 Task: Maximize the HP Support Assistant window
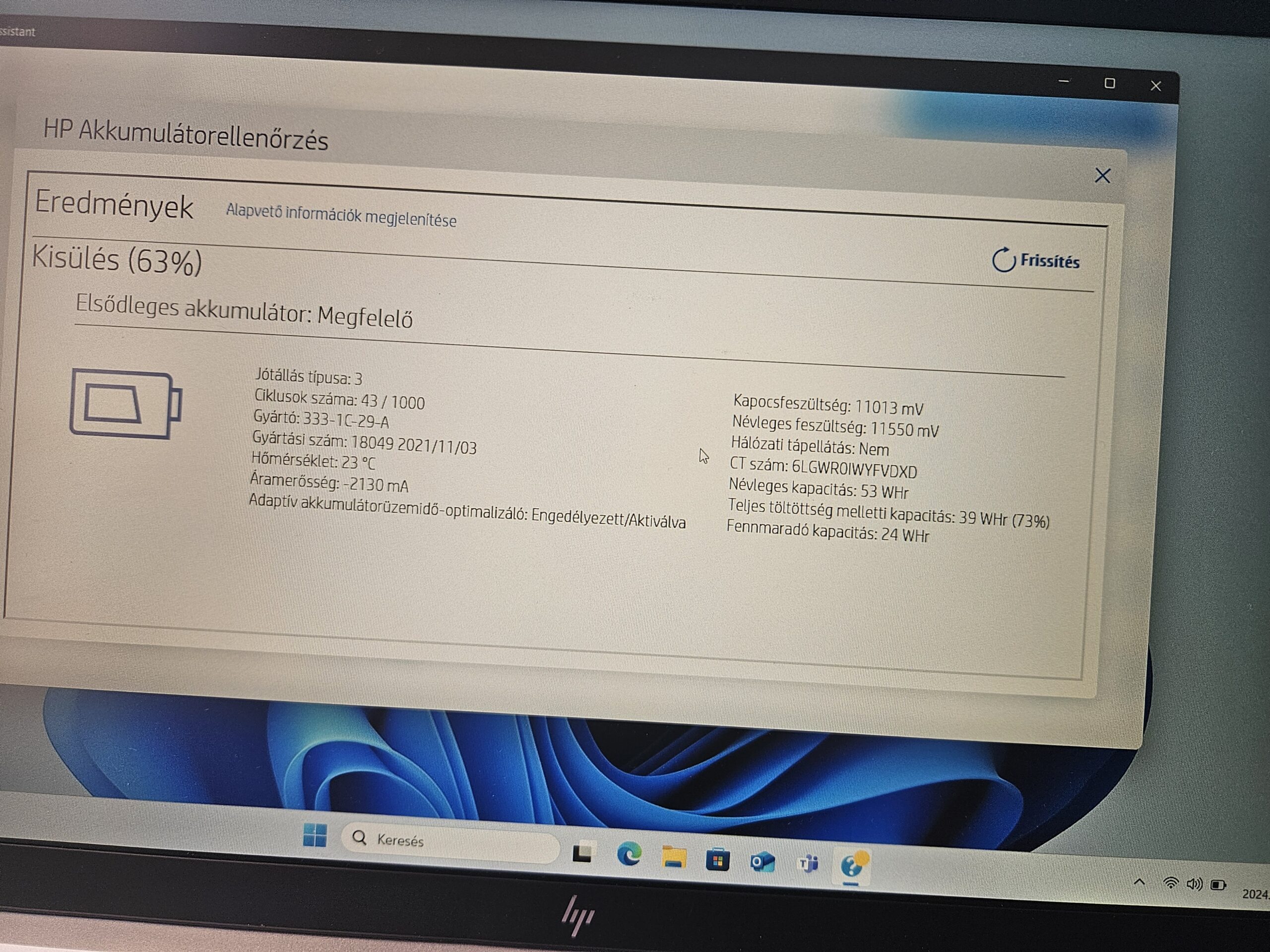1110,84
